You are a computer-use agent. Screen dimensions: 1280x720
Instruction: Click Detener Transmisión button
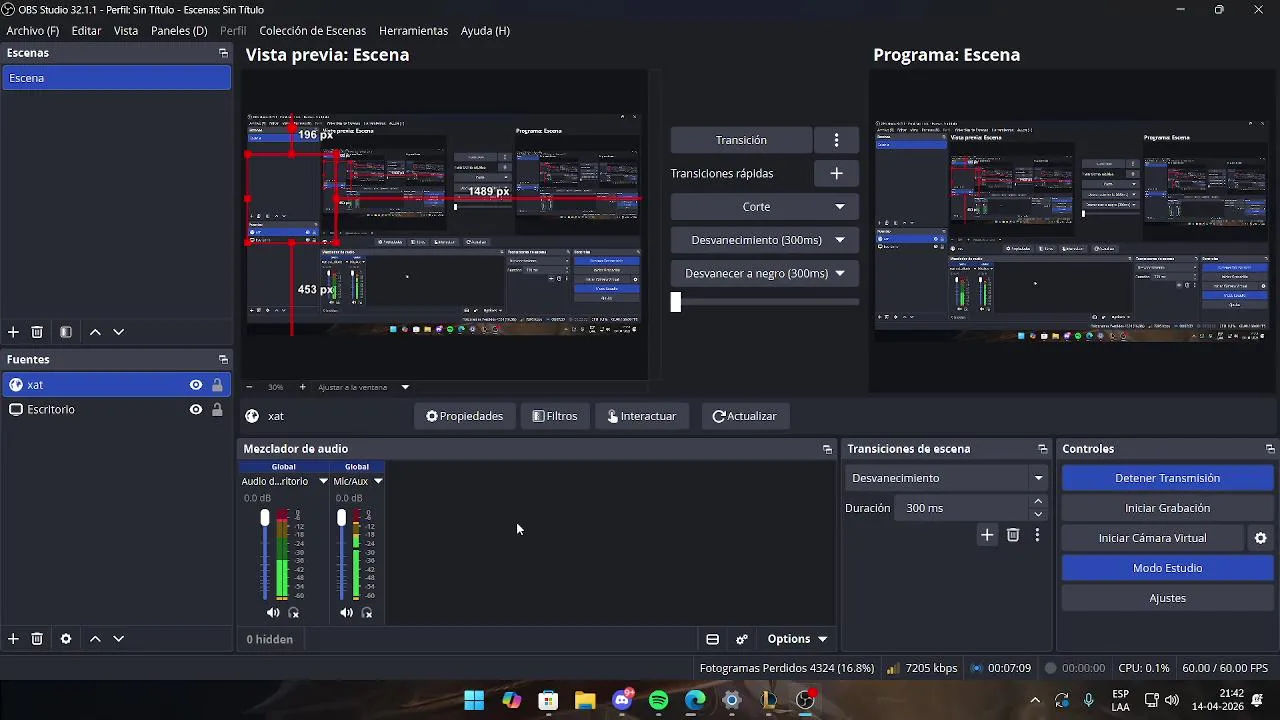[x=1167, y=478]
